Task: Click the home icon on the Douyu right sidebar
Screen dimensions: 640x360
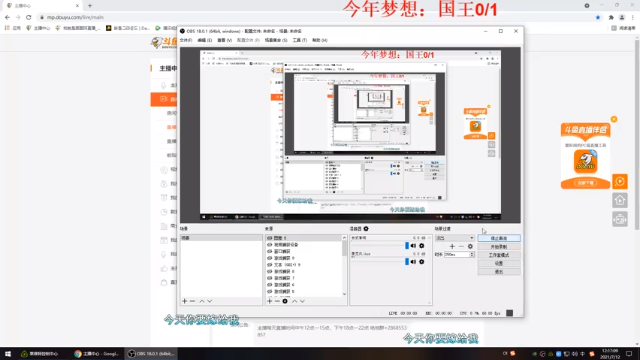Action: [620, 200]
